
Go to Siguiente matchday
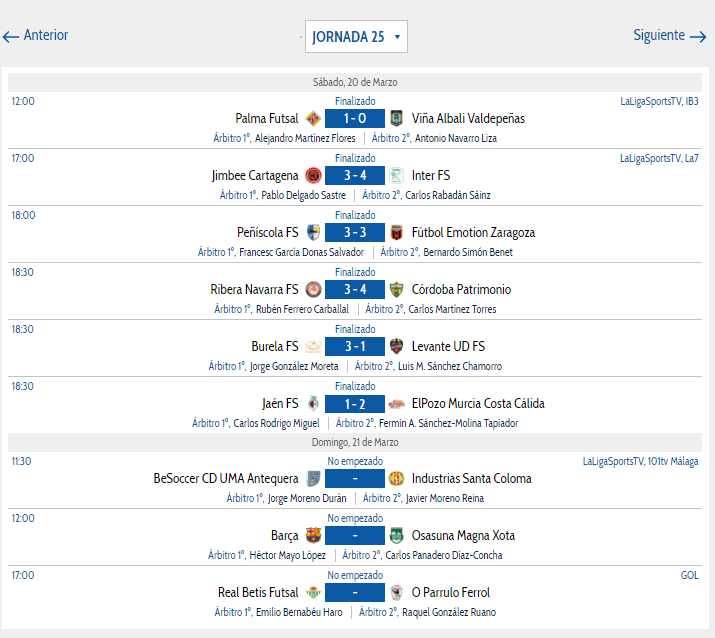click(x=670, y=36)
